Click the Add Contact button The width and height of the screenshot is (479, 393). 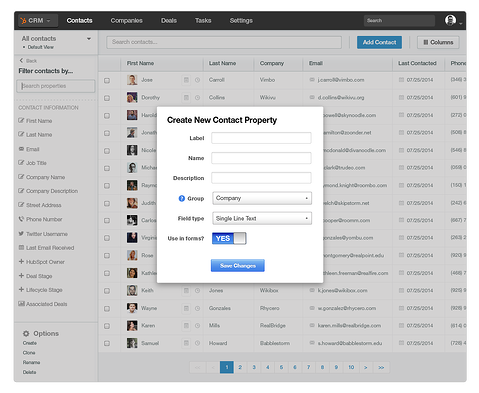pos(379,42)
